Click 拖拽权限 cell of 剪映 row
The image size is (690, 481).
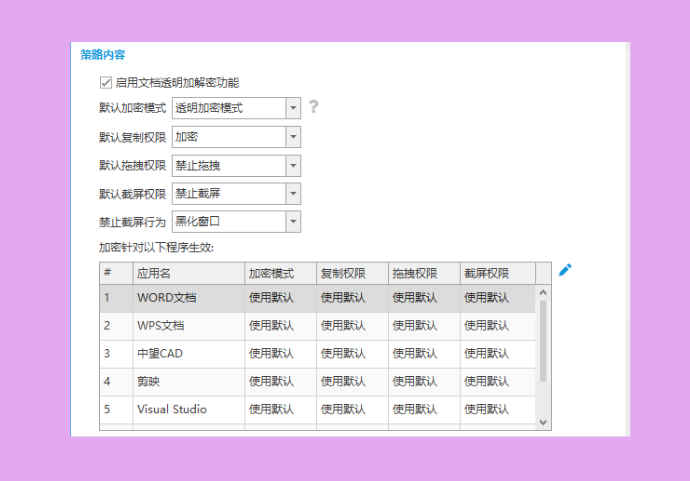(x=424, y=382)
